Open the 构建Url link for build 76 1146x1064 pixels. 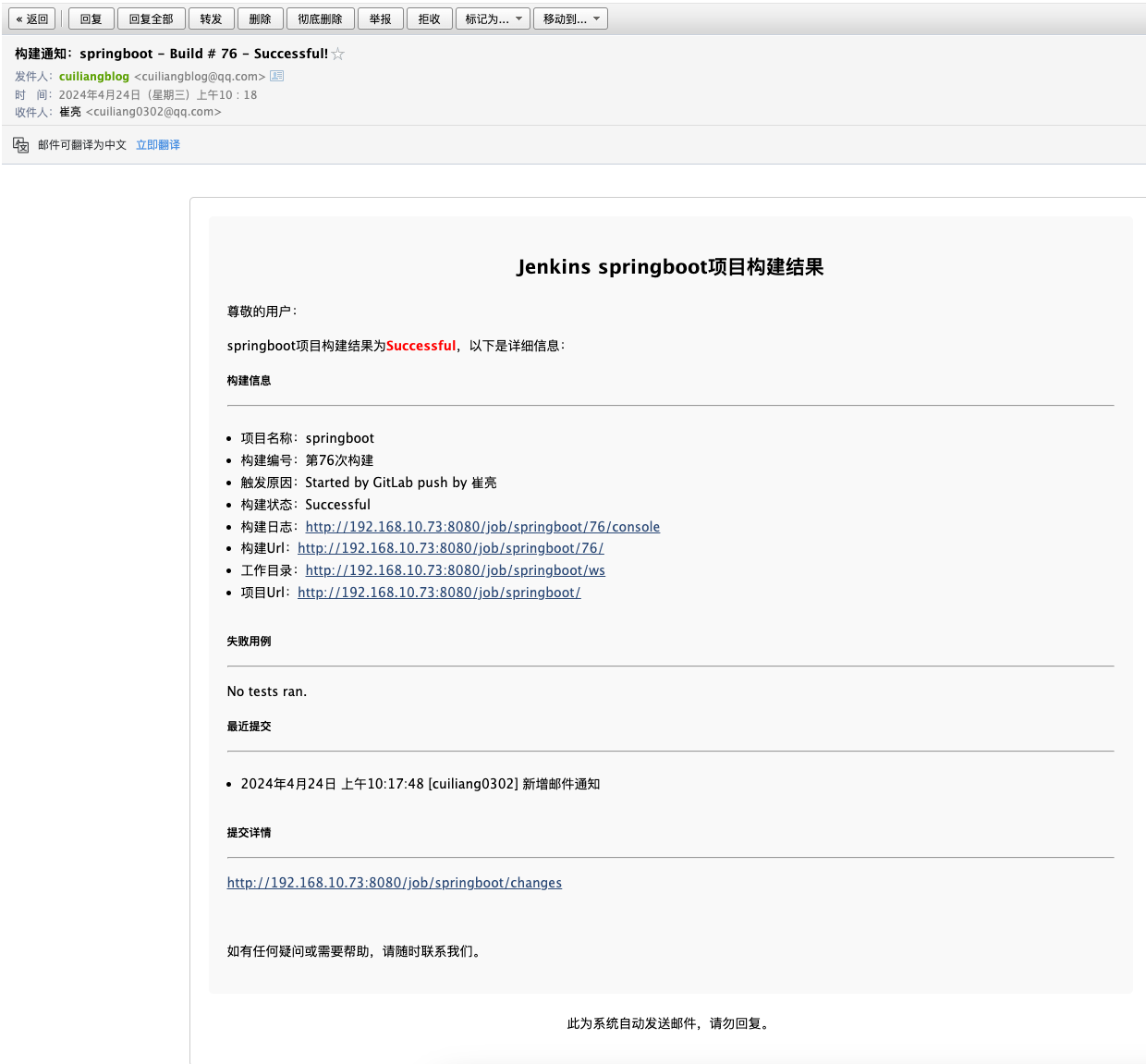point(450,548)
